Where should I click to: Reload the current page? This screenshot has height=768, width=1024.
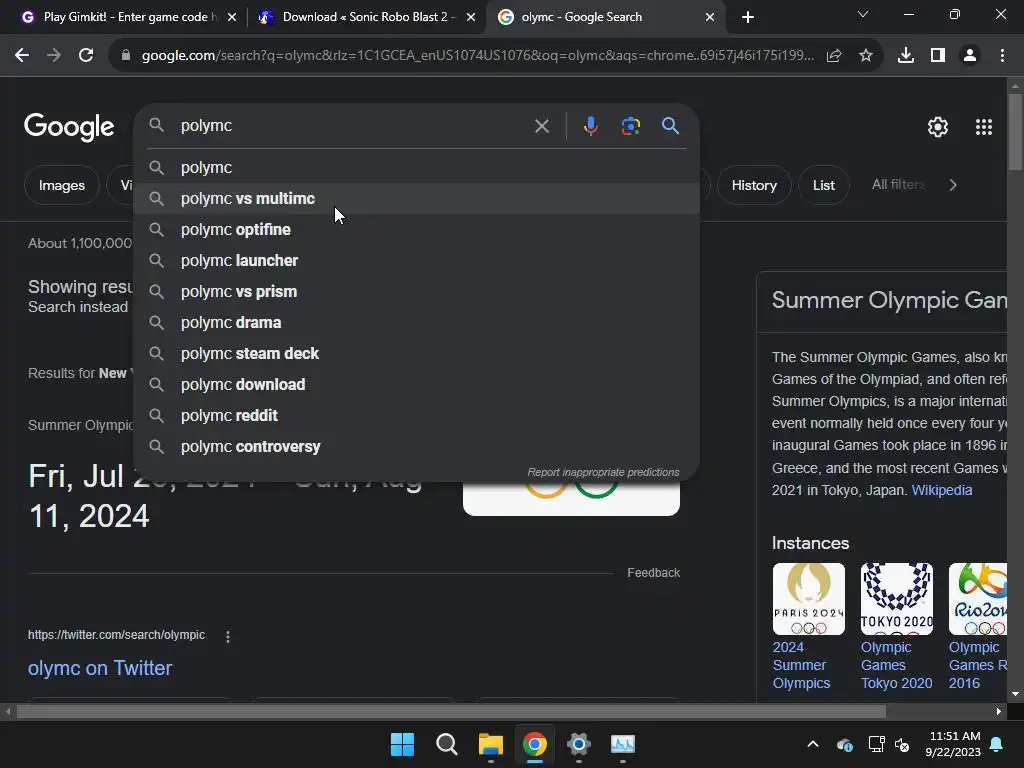(x=86, y=56)
